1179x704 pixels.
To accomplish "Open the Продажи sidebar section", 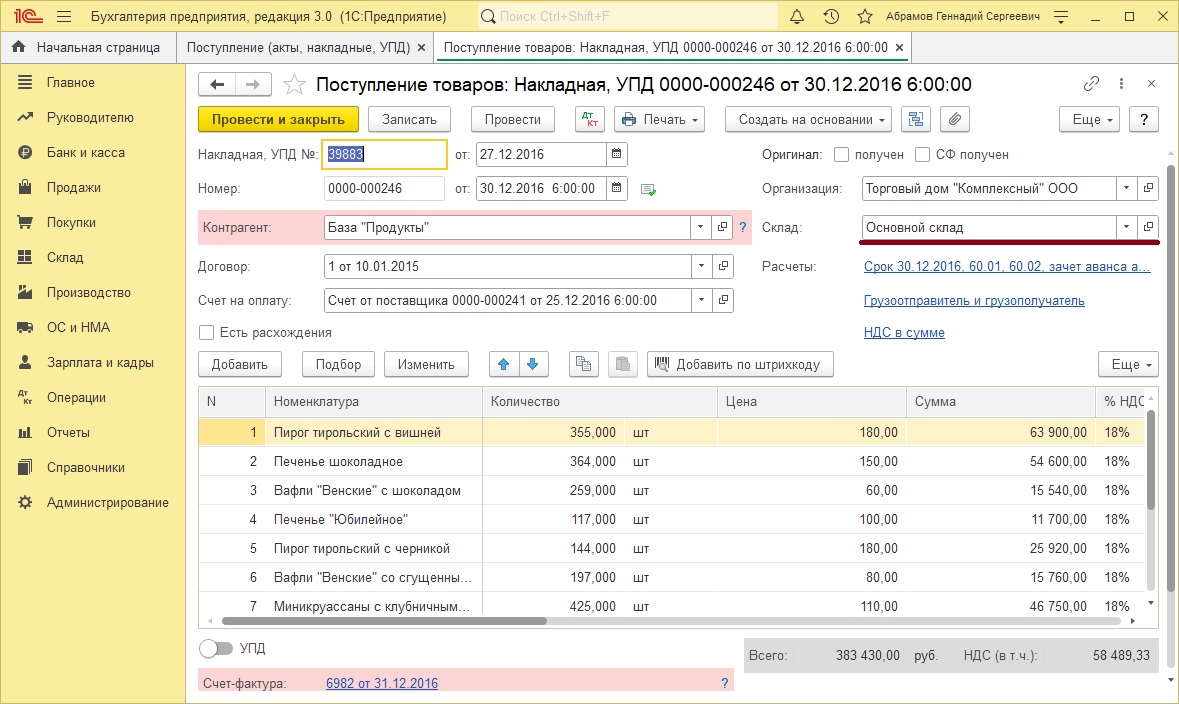I will [x=73, y=187].
